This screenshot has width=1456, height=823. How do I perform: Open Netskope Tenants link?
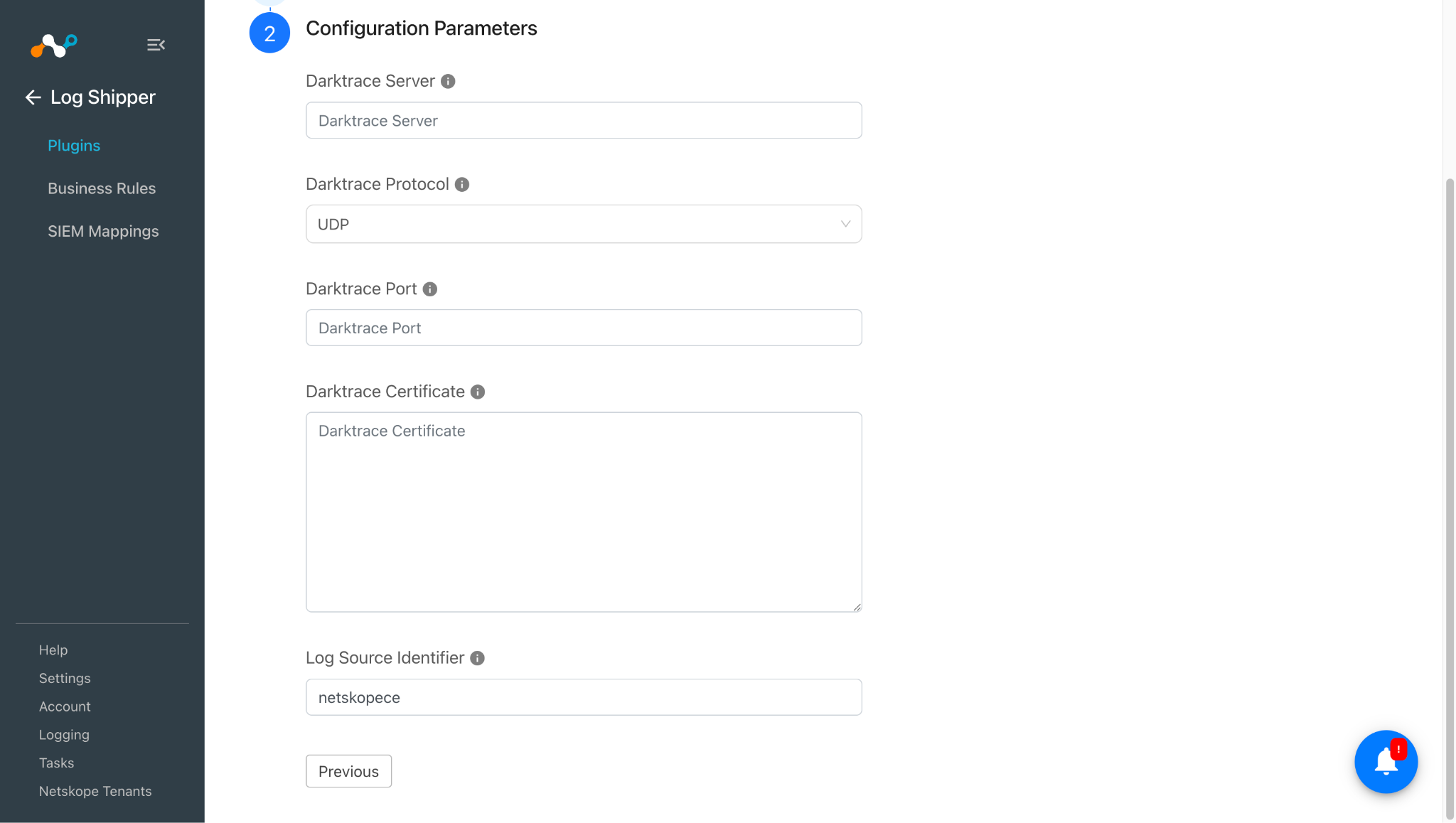click(x=95, y=791)
